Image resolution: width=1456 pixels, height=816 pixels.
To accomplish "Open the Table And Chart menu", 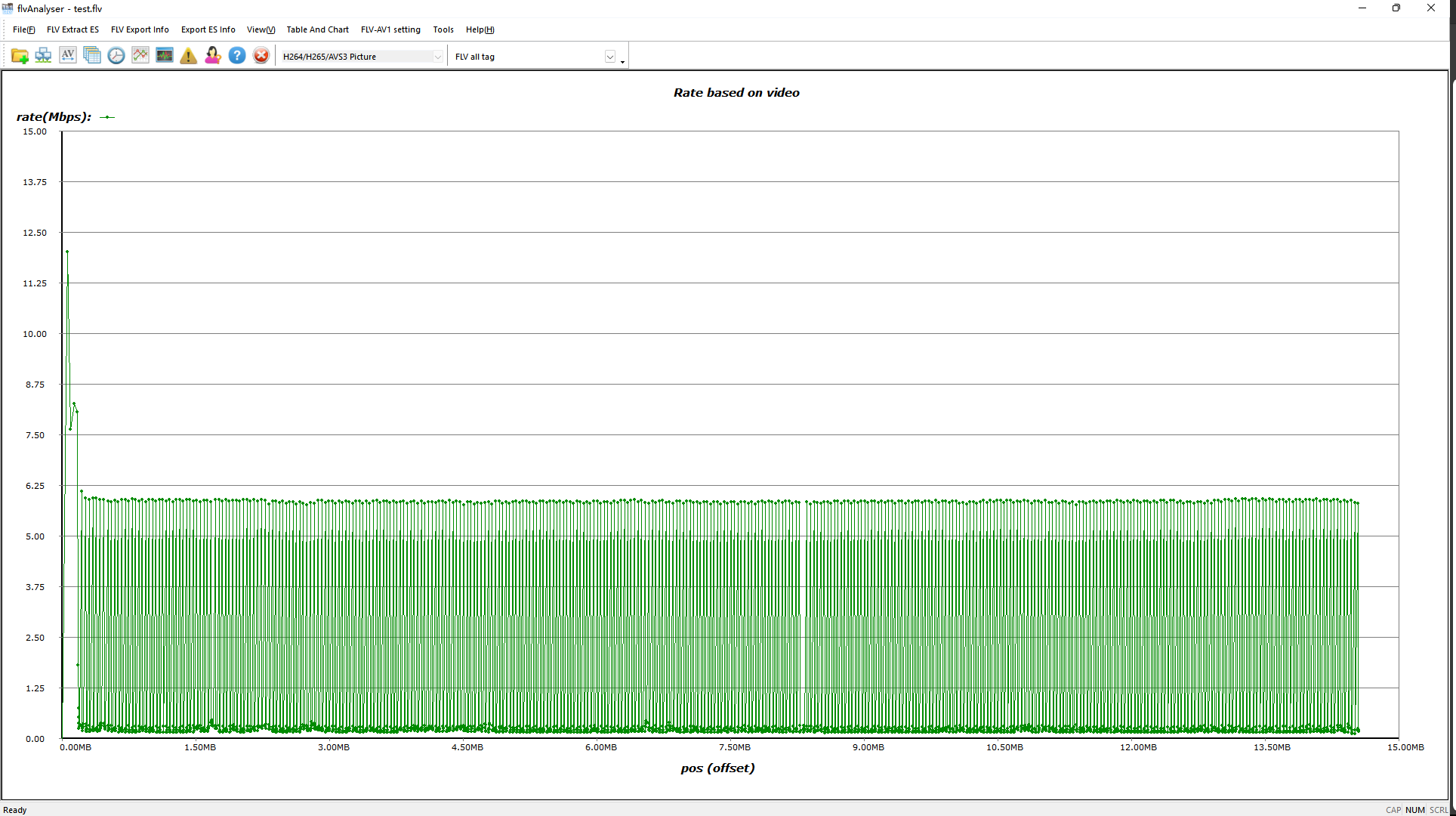I will point(317,29).
